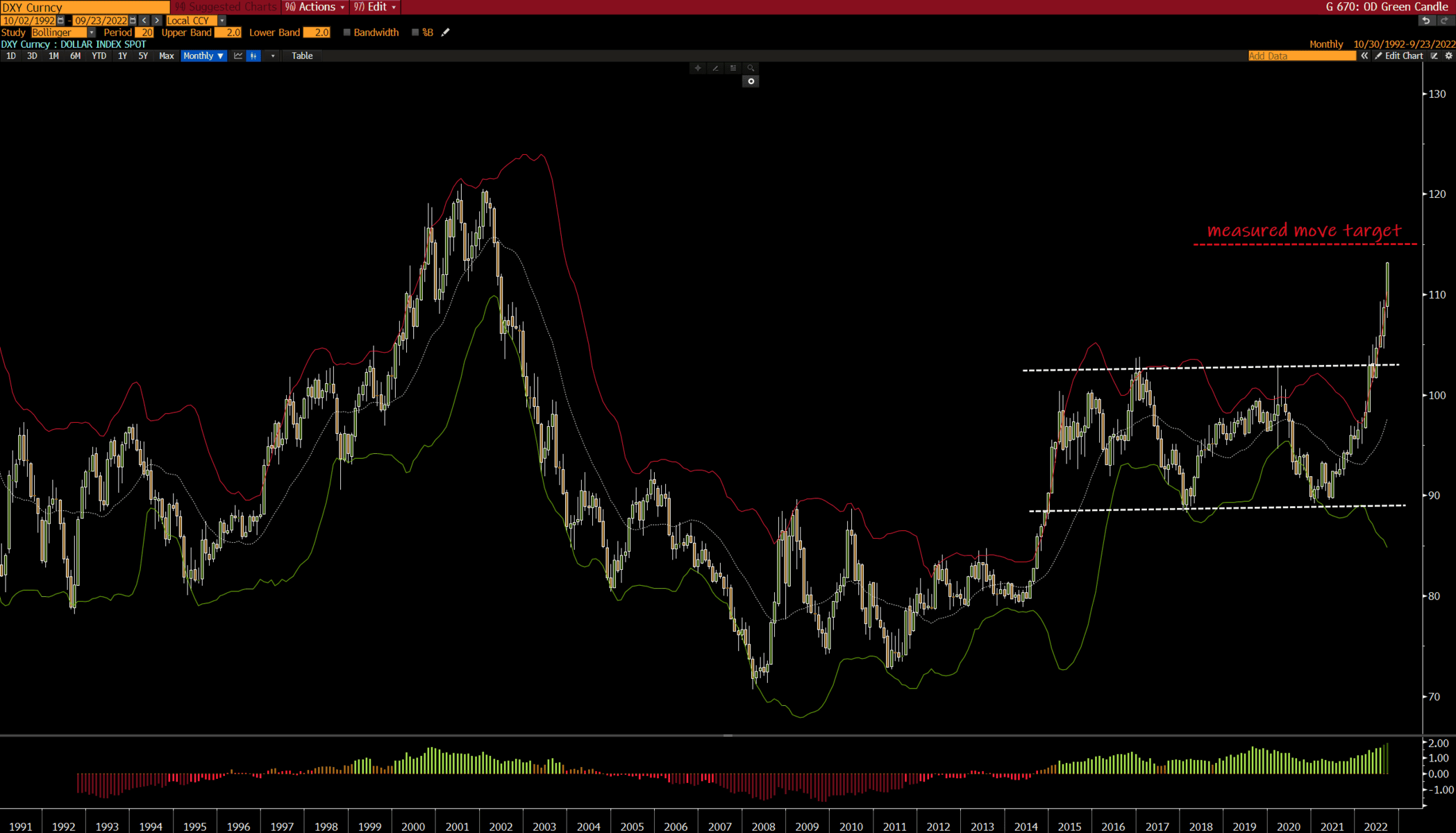Click the Edit Chart button
This screenshot has width=1456, height=833.
click(x=1399, y=56)
